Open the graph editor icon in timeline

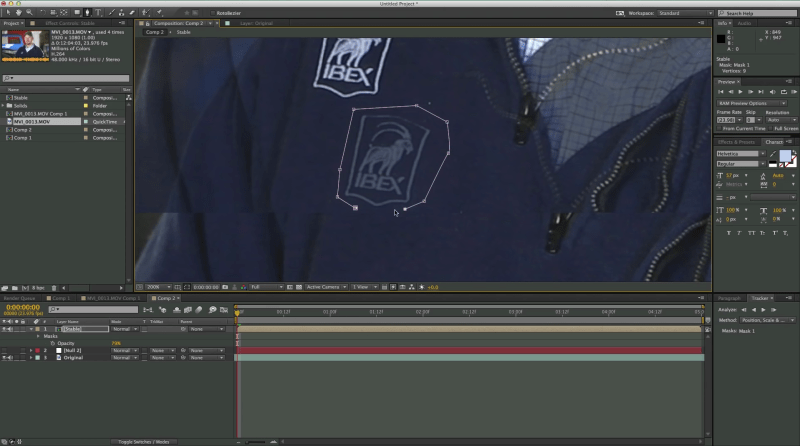pos(224,310)
